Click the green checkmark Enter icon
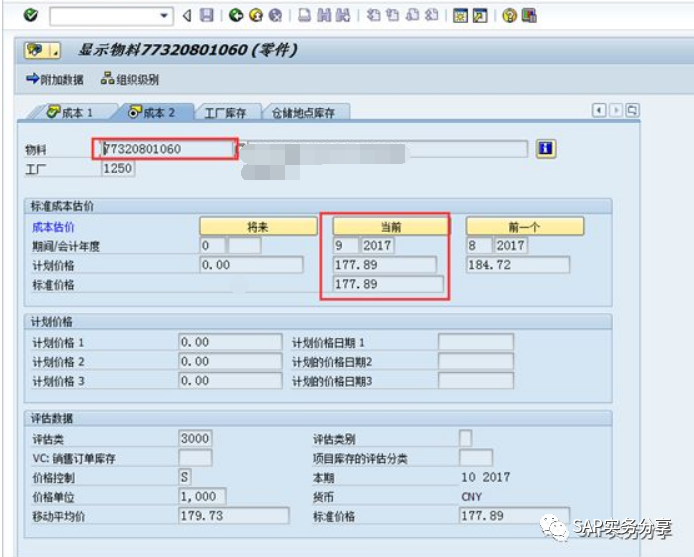 [x=30, y=15]
